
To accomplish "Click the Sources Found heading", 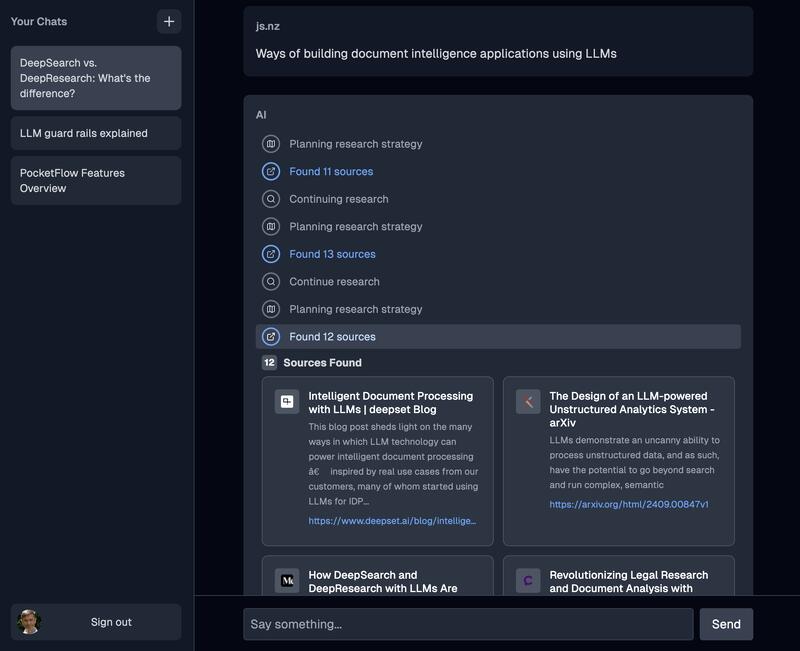I will (x=322, y=363).
